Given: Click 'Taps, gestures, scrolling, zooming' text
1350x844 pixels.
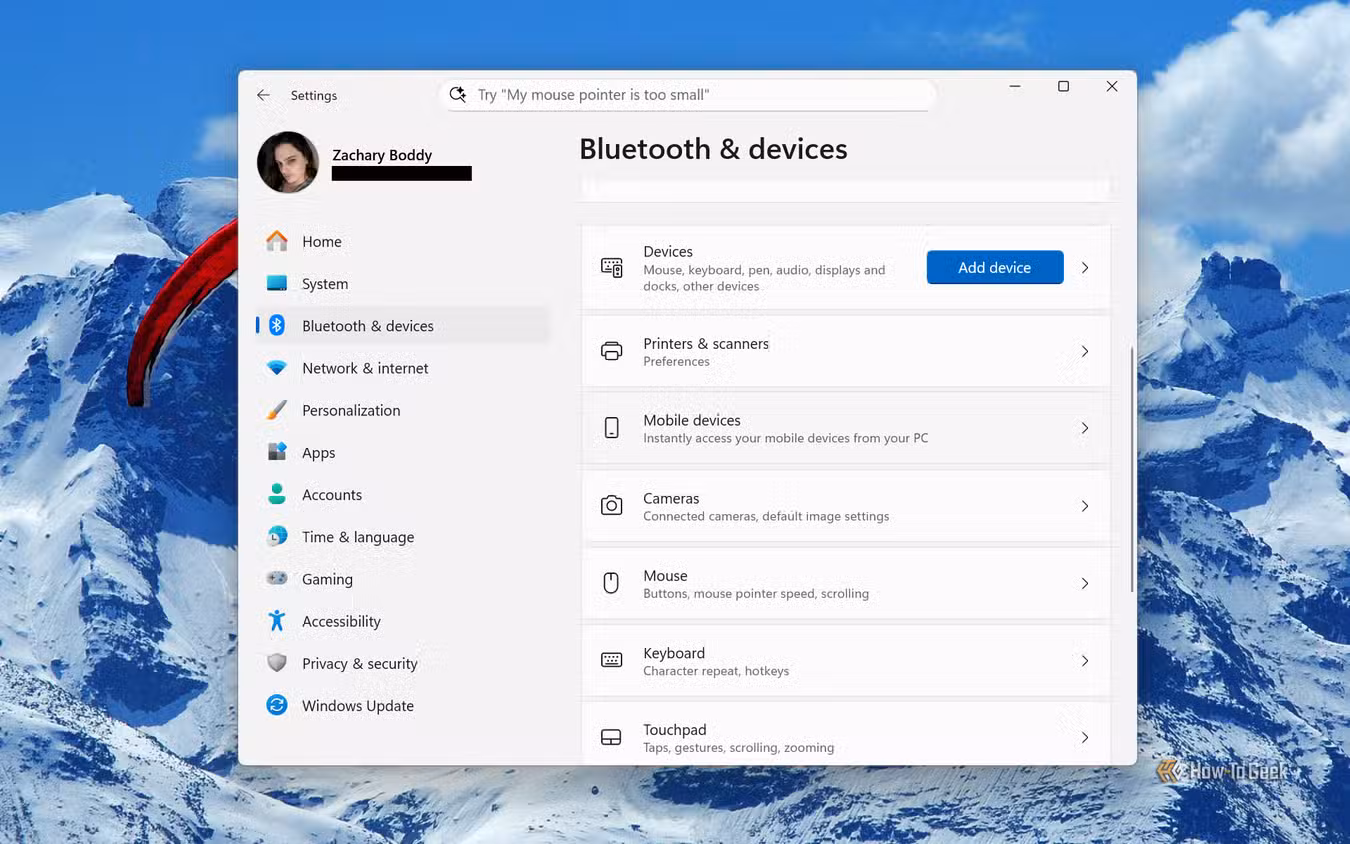Looking at the screenshot, I should point(739,748).
